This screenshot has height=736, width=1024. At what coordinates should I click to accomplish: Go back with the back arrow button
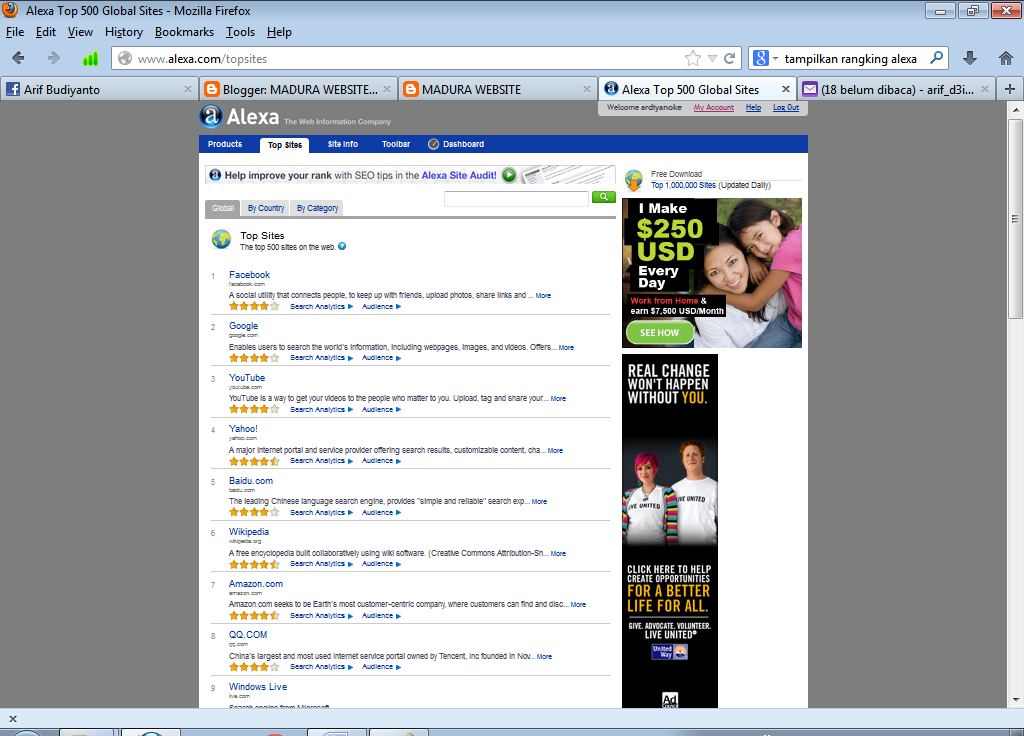click(18, 58)
